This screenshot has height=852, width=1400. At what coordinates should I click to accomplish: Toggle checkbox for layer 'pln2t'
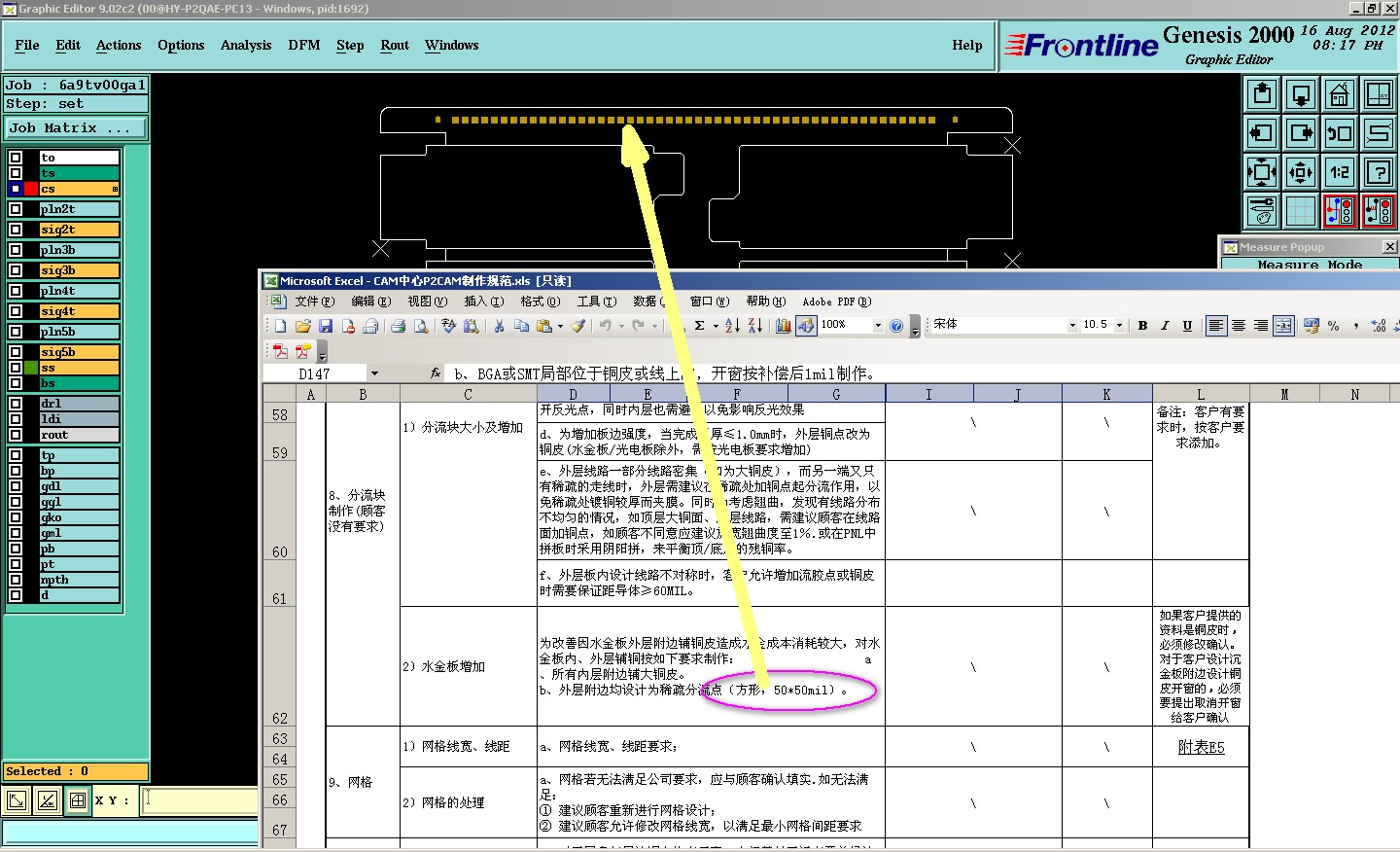click(x=16, y=209)
